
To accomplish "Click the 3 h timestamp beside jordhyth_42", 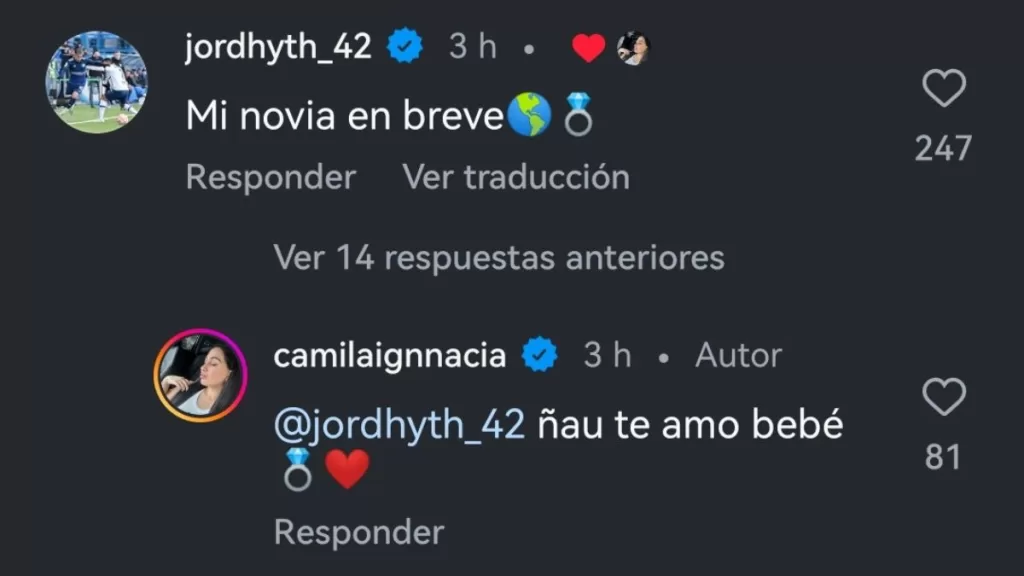I will pyautogui.click(x=472, y=47).
